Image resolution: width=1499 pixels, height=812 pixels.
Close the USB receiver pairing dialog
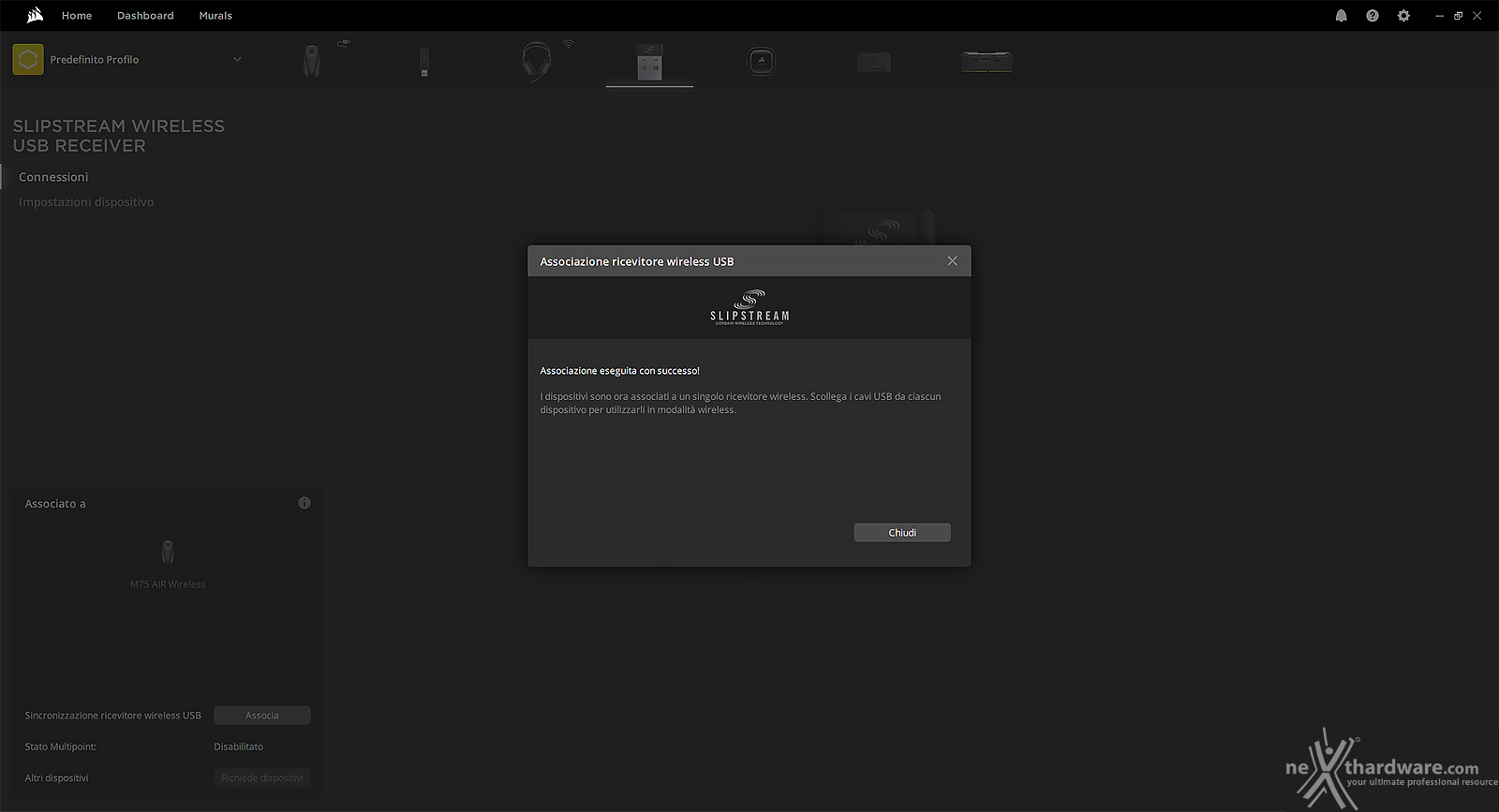952,261
